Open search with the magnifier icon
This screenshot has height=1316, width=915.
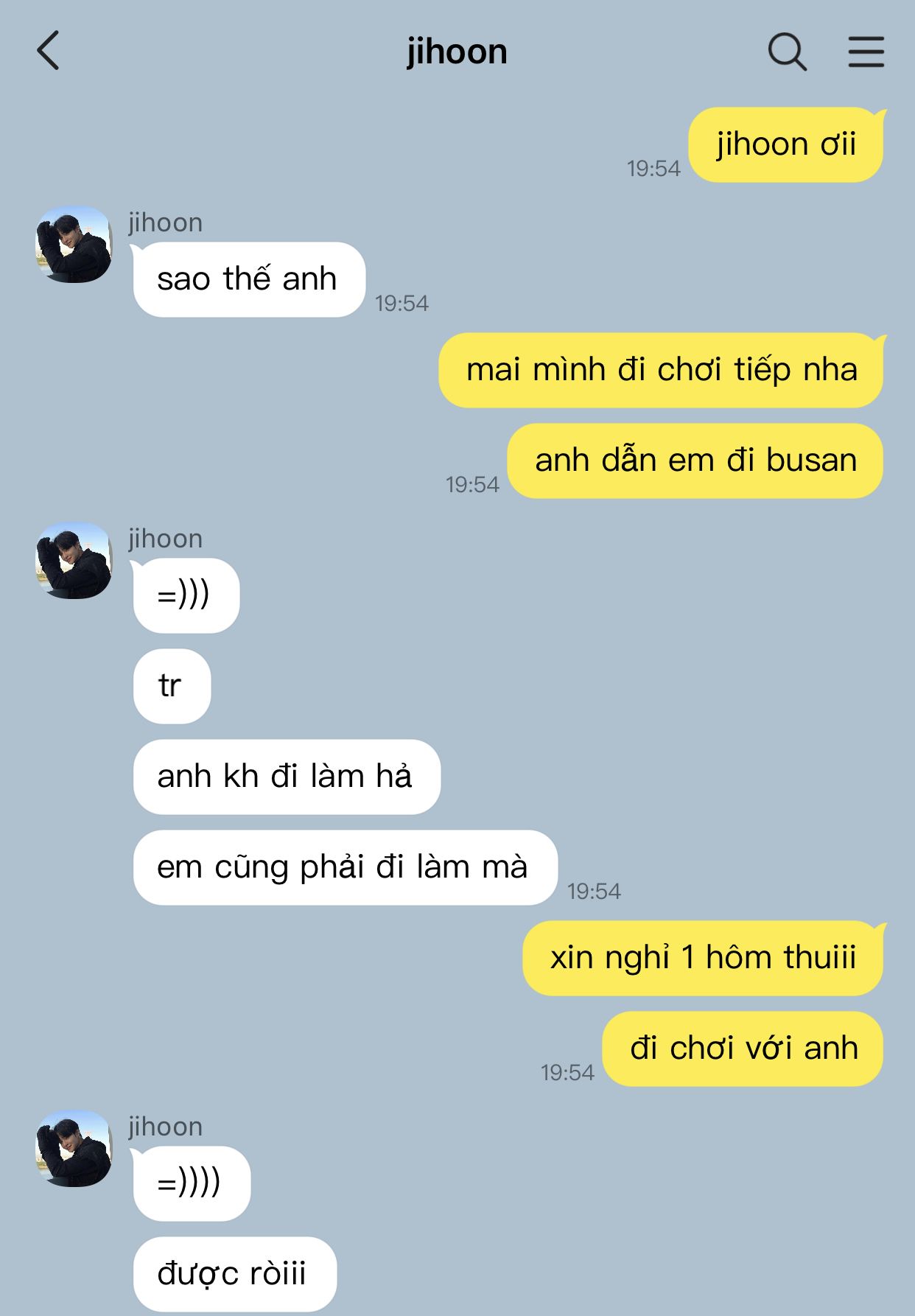(788, 52)
